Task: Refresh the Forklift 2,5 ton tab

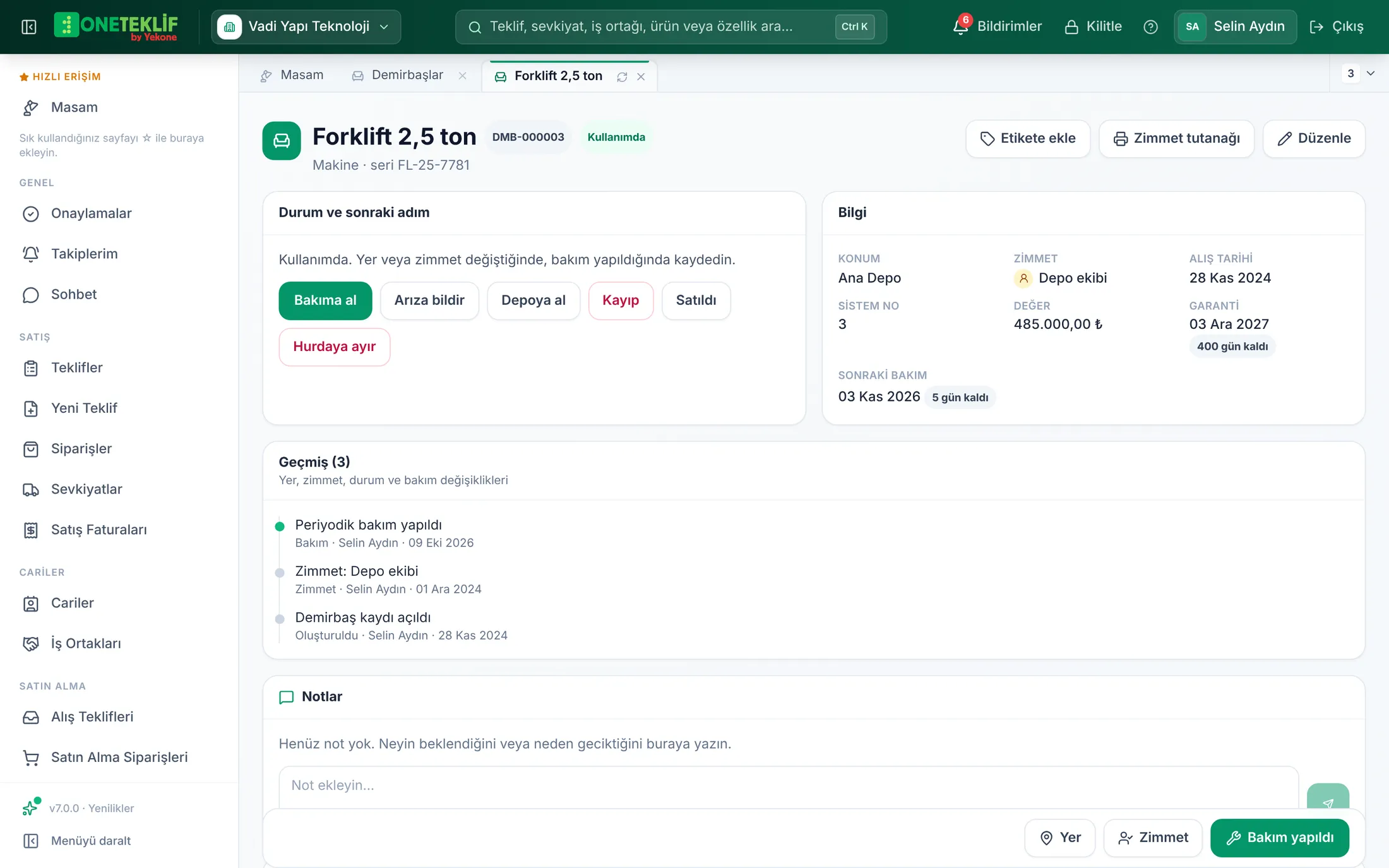Action: tap(622, 76)
